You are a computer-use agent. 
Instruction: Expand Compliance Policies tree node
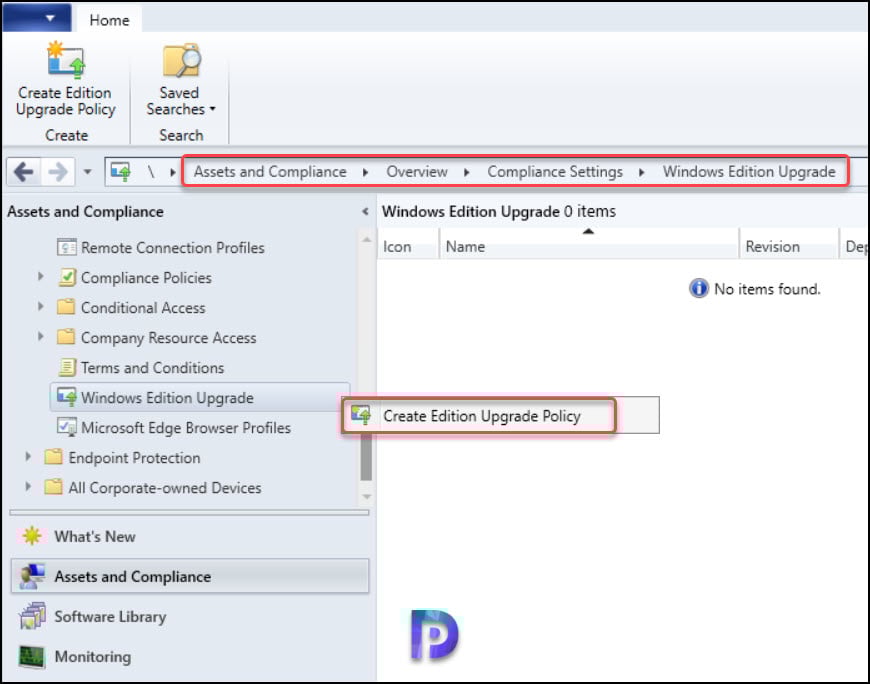click(x=41, y=276)
